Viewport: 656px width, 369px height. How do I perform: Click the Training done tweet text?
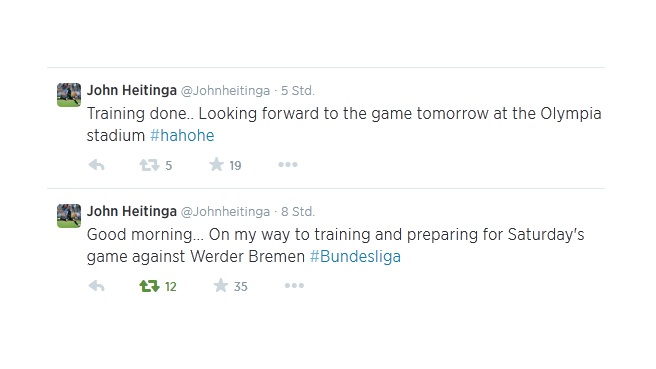point(344,125)
